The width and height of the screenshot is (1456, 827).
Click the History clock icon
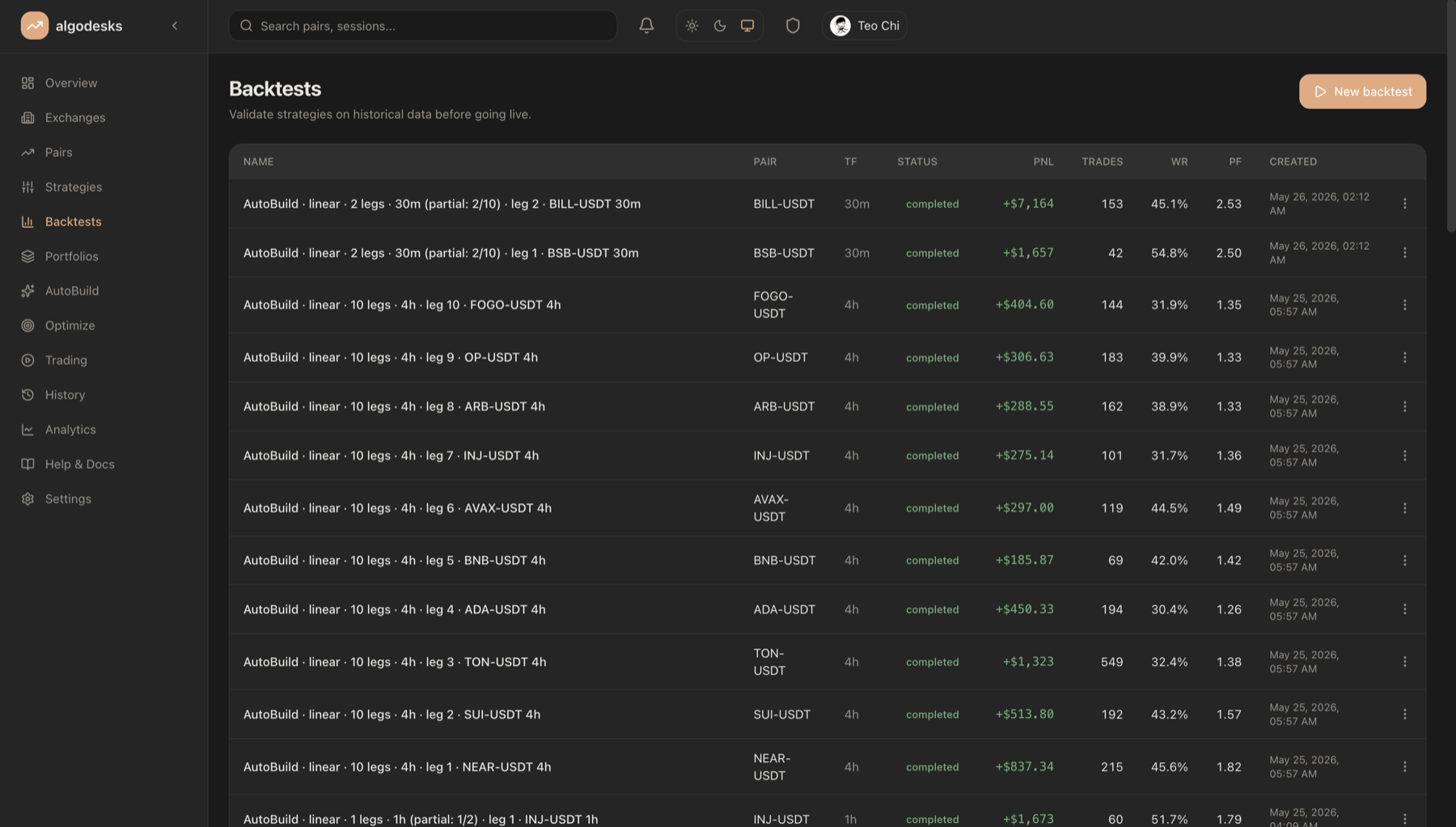[x=28, y=395]
